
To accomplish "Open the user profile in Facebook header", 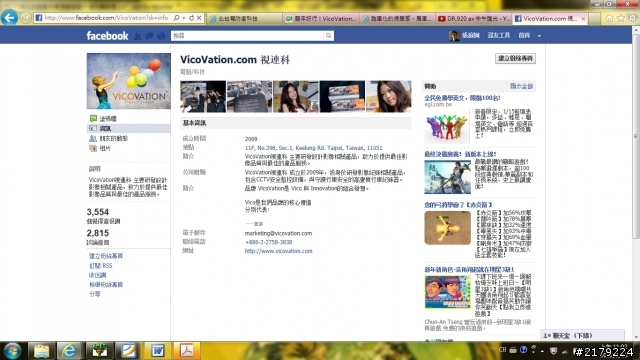I will coord(464,36).
